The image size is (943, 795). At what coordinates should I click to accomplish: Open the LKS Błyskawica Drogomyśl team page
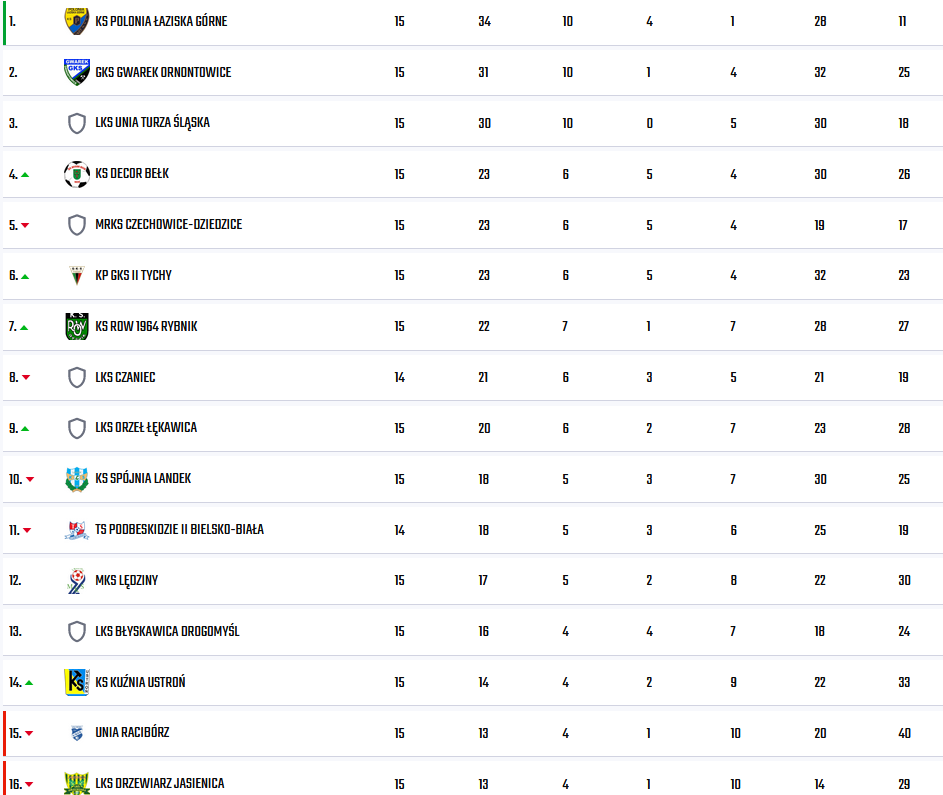coord(167,631)
